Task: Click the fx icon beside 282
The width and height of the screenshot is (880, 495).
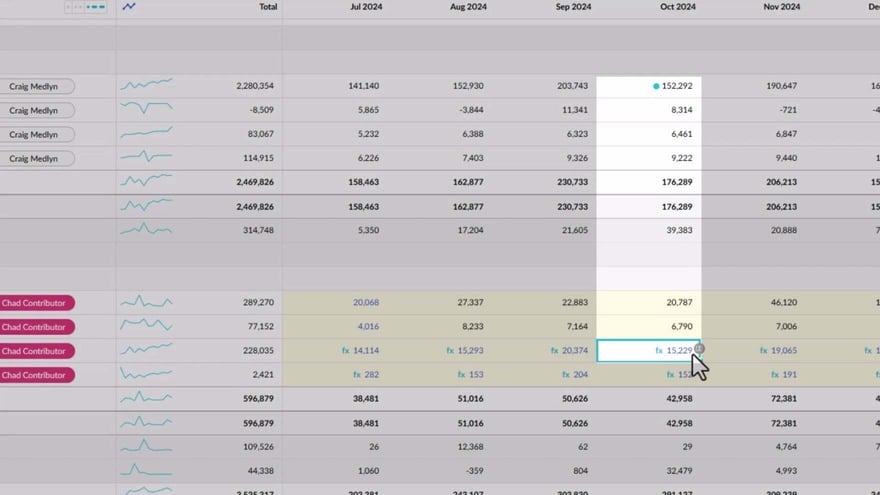Action: click(x=357, y=375)
